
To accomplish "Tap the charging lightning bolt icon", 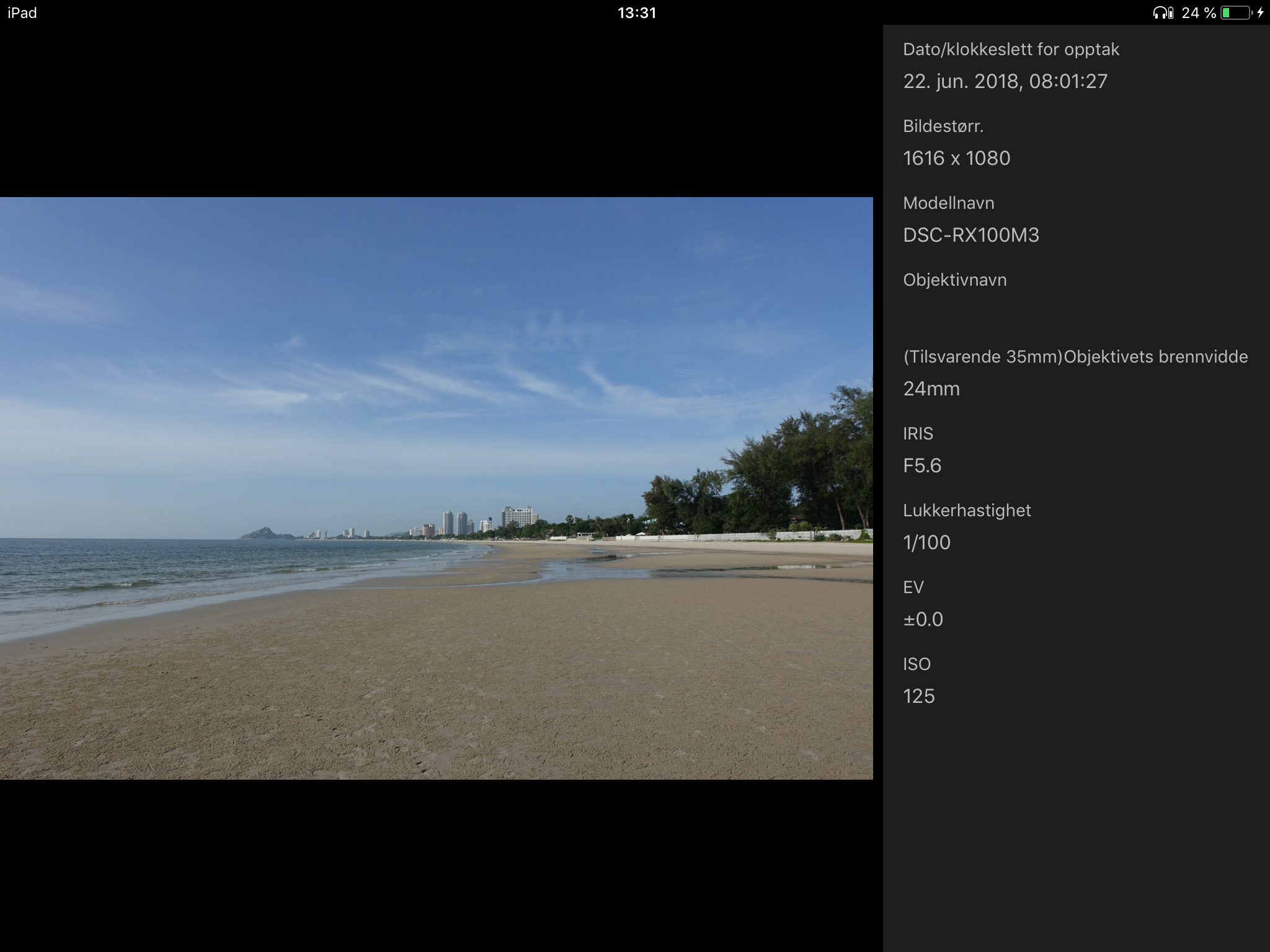I will coord(1260,13).
